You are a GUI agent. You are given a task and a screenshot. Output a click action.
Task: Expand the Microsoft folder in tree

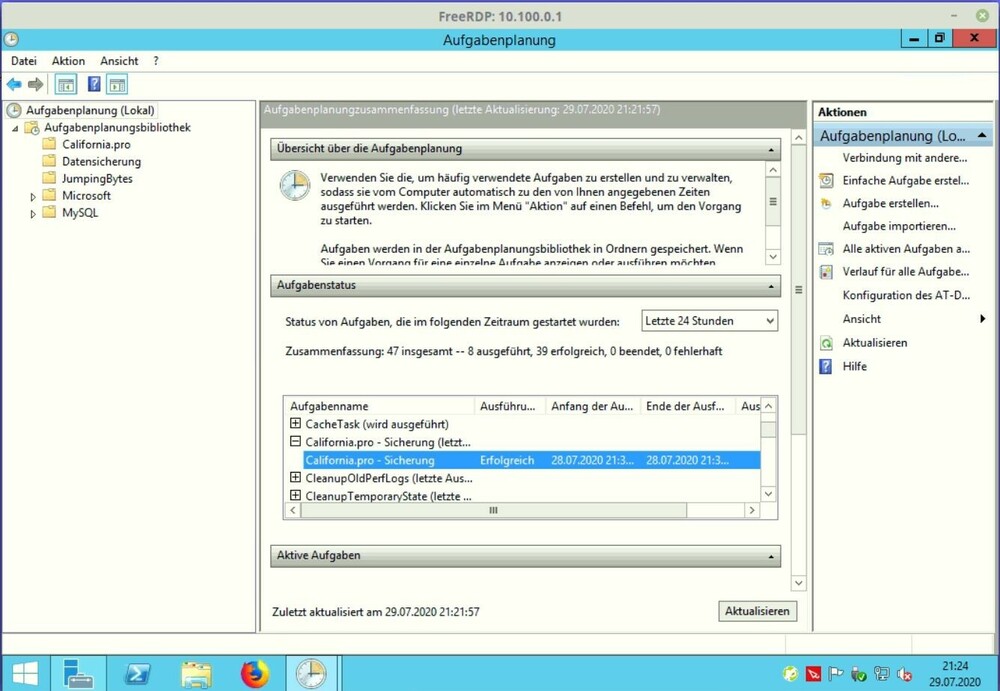pos(33,197)
